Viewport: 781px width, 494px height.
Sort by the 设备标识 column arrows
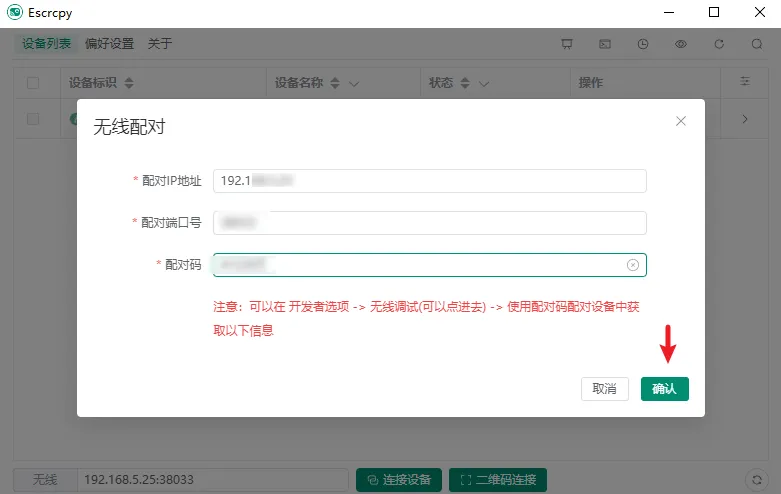pyautogui.click(x=129, y=83)
